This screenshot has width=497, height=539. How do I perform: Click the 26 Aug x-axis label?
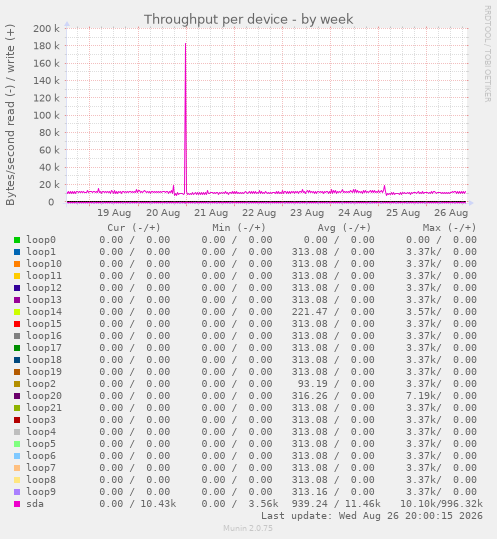click(451, 213)
